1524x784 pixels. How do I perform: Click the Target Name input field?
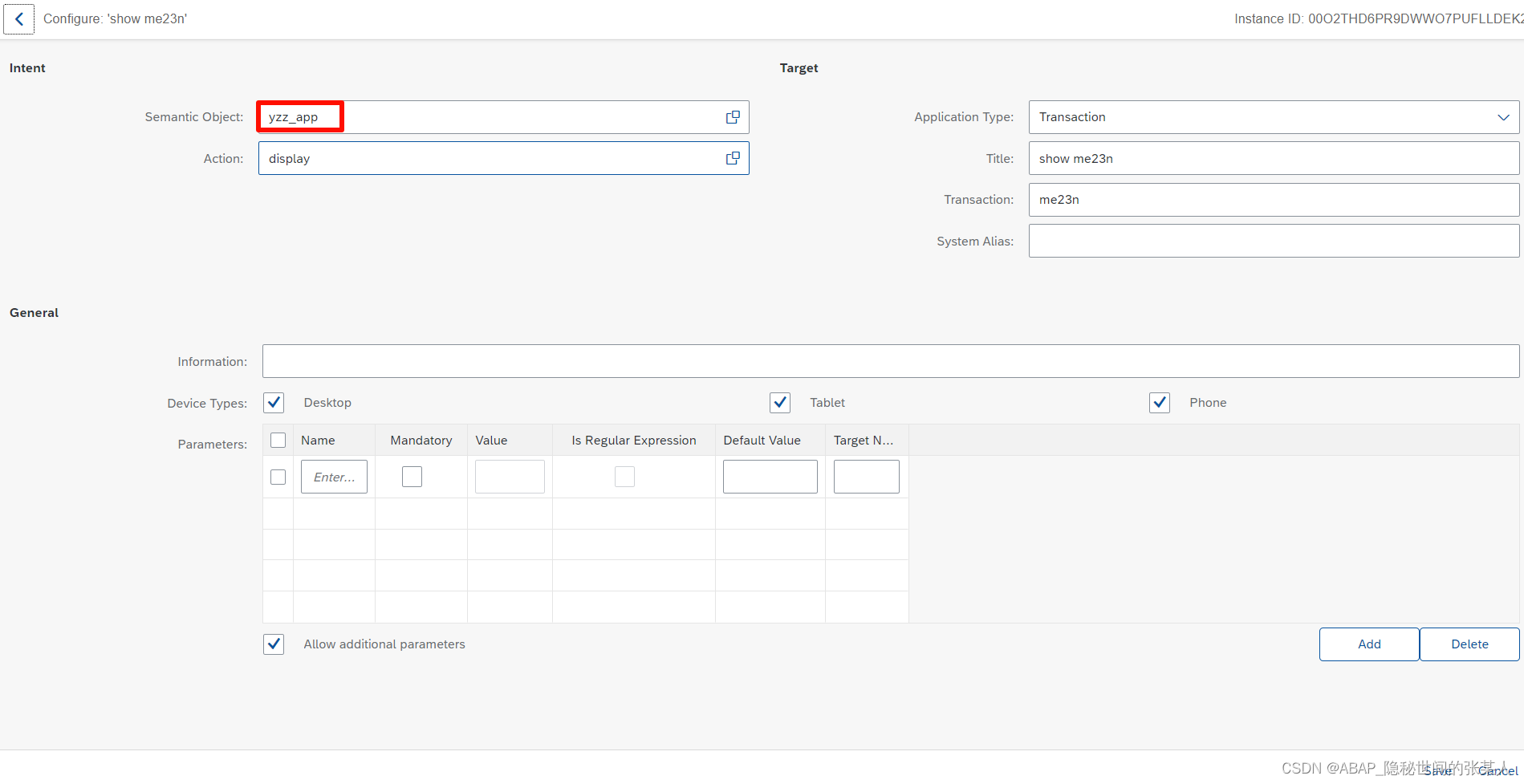click(x=867, y=477)
